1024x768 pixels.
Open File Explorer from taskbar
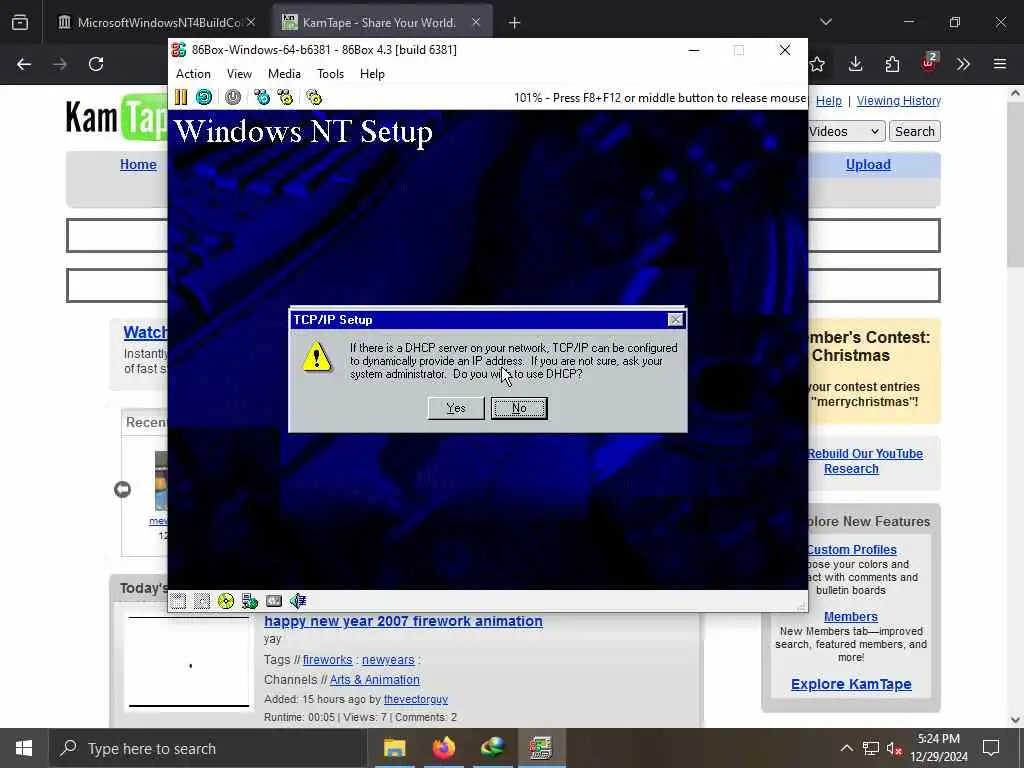(394, 748)
